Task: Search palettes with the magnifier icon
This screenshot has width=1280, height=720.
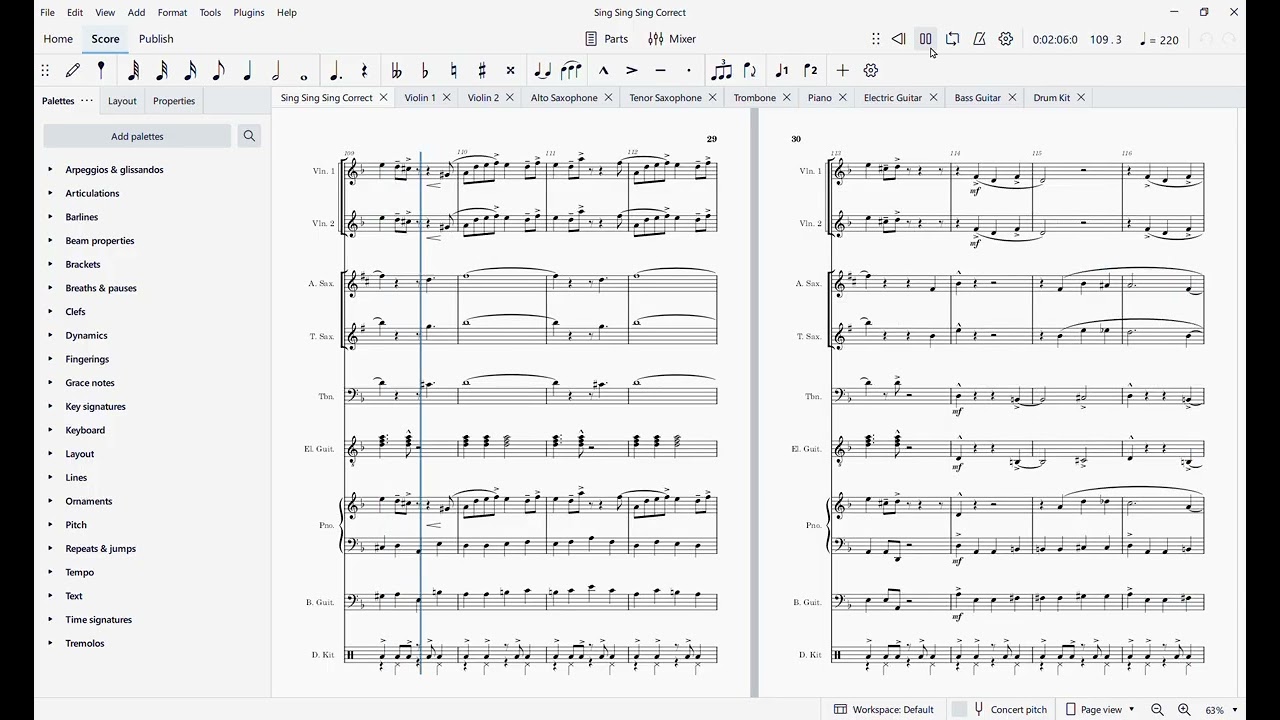Action: click(x=250, y=136)
